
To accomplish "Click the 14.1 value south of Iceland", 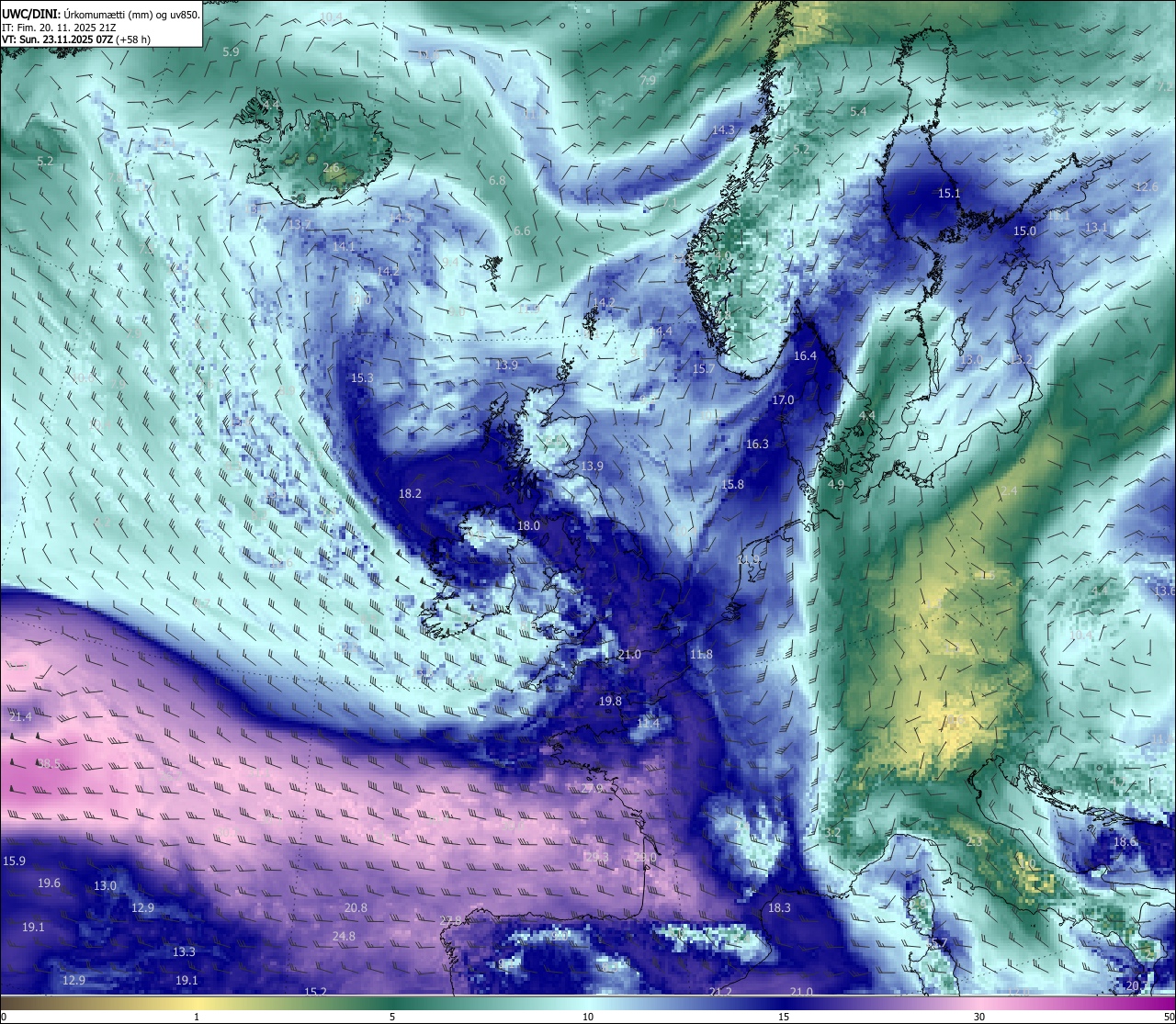I will pos(344,246).
